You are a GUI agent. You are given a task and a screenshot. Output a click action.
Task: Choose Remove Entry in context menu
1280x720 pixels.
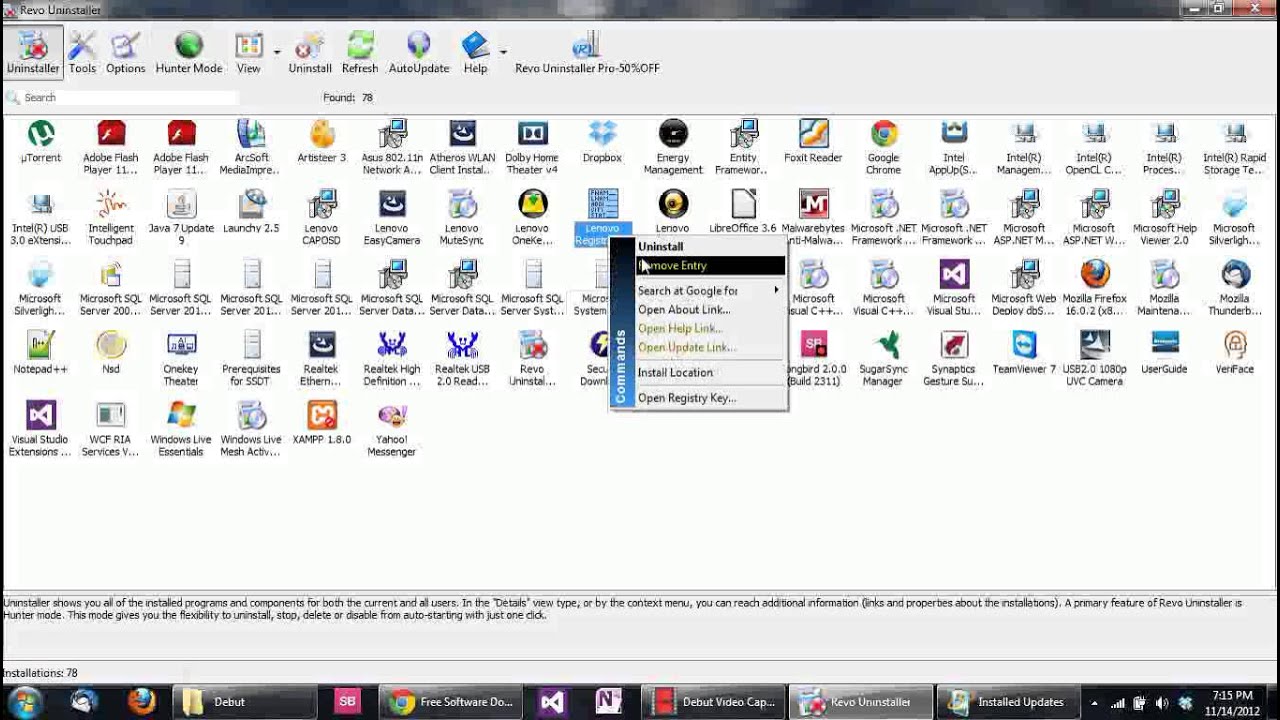(710, 265)
